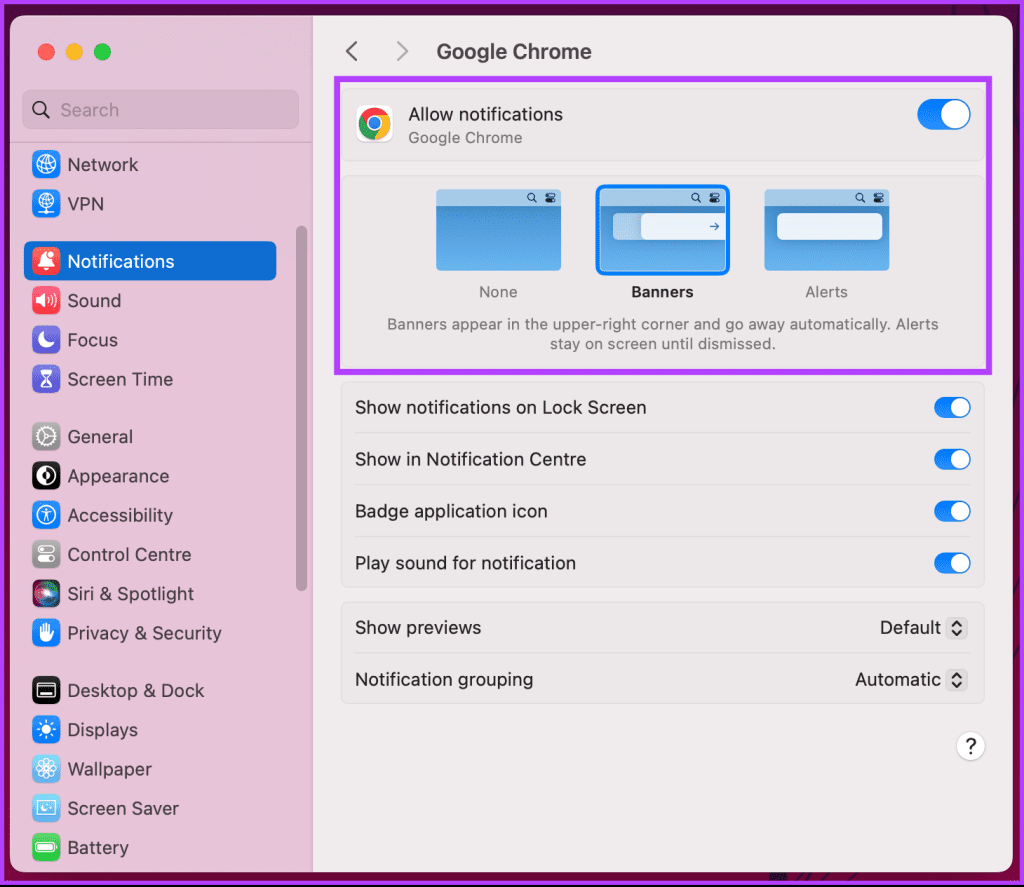
Task: Open the Show previews dropdown
Action: pyautogui.click(x=922, y=628)
